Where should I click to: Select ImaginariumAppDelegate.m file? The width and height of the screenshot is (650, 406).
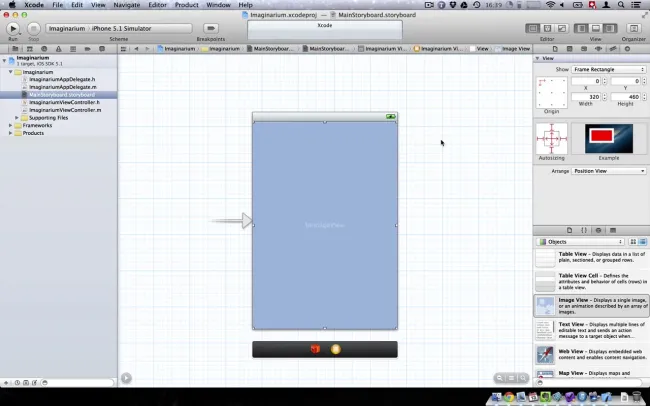point(63,87)
